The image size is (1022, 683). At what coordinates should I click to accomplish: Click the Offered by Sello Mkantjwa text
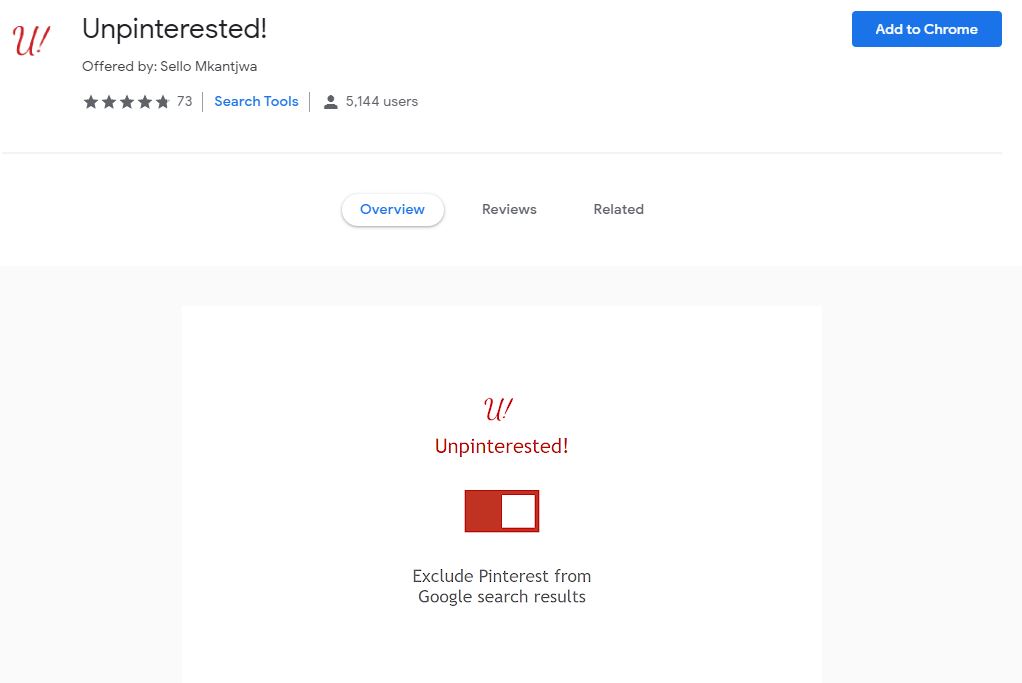point(169,66)
